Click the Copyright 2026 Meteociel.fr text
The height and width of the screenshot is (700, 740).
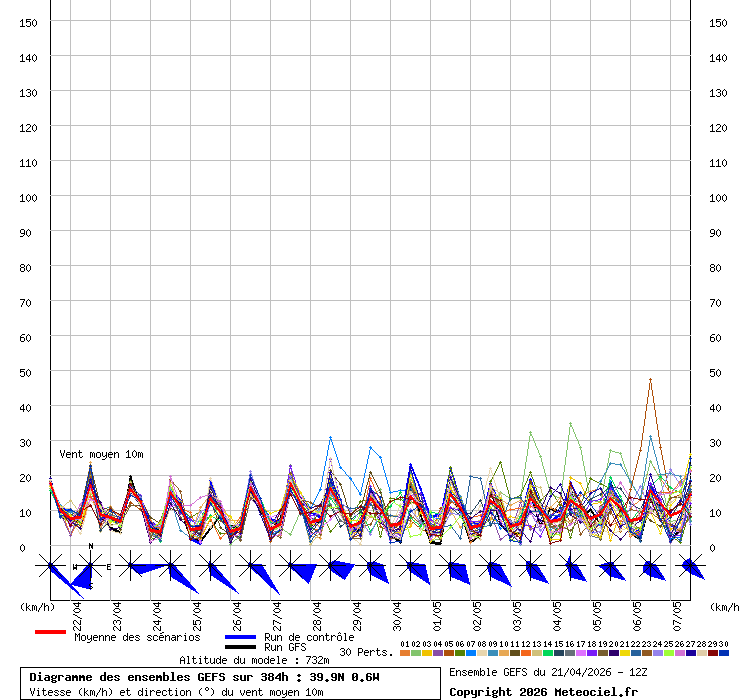coord(543,692)
